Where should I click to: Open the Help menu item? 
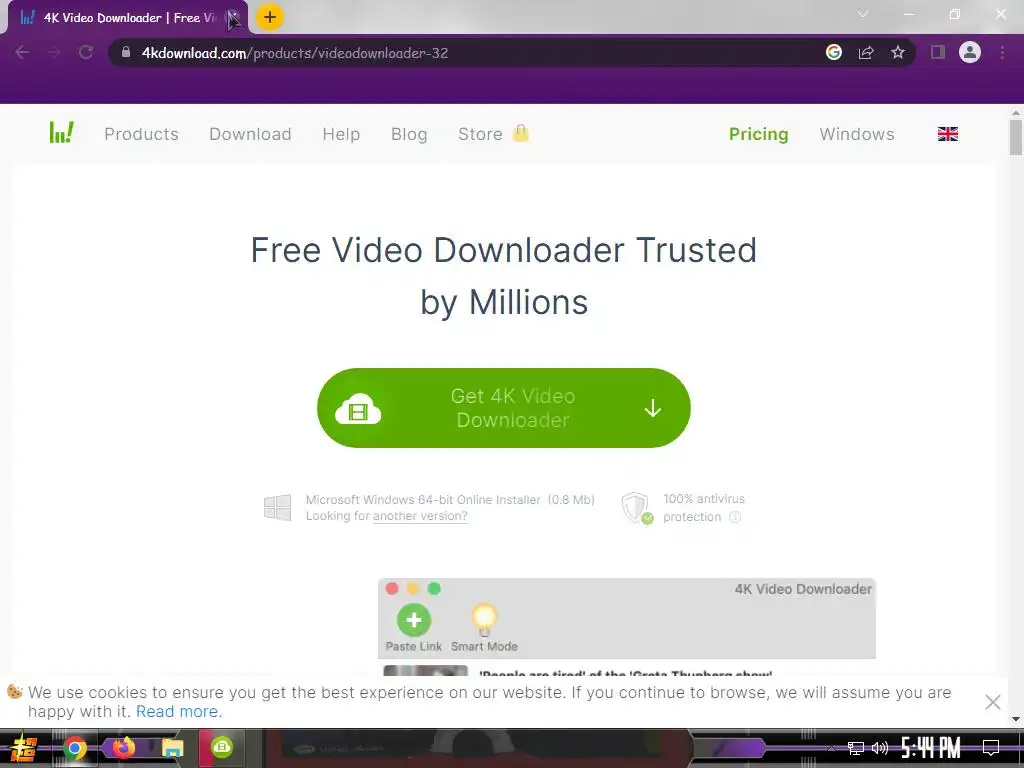[341, 134]
